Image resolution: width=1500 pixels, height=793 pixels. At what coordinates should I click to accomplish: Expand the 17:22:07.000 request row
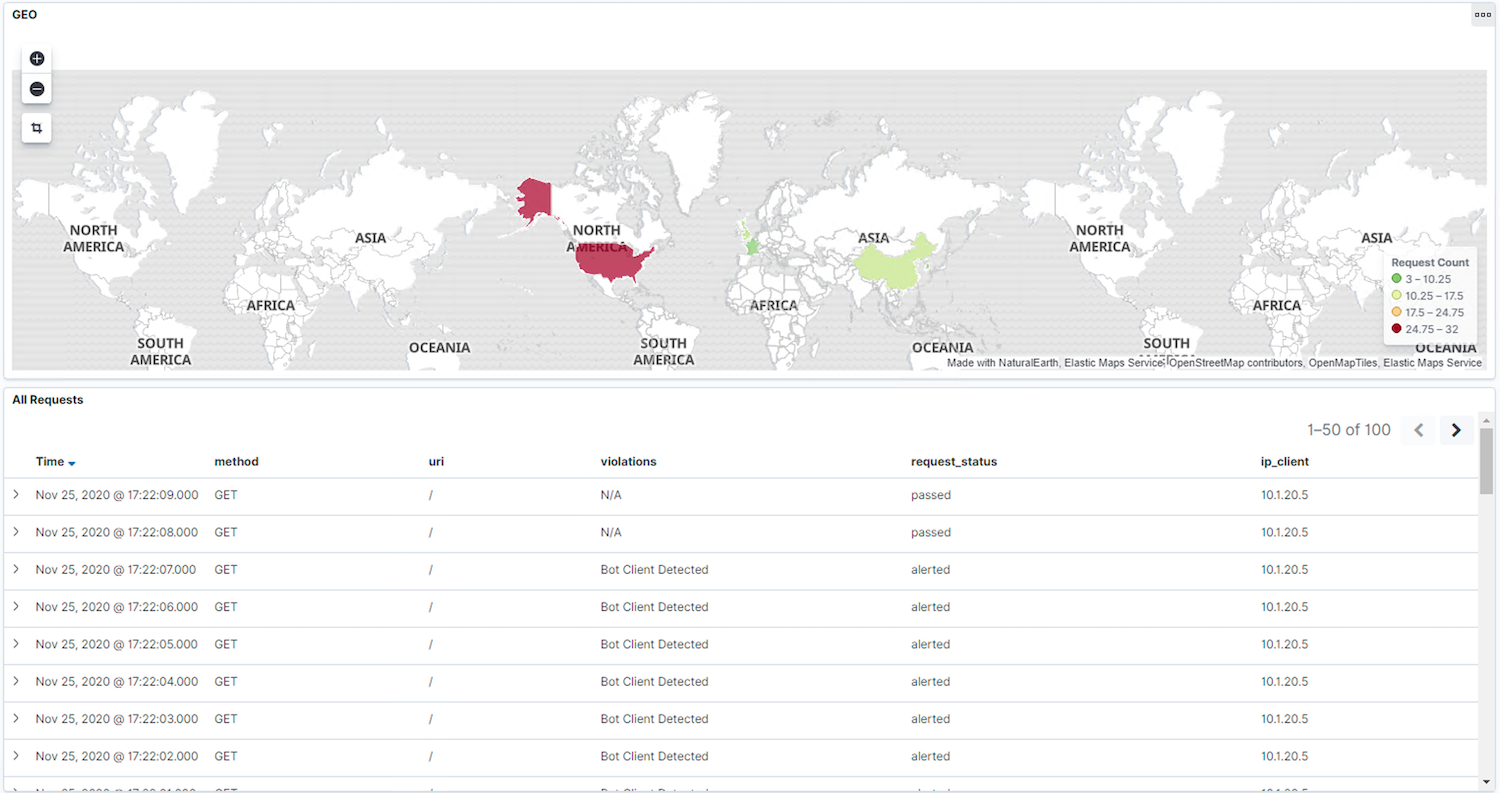pyautogui.click(x=16, y=569)
